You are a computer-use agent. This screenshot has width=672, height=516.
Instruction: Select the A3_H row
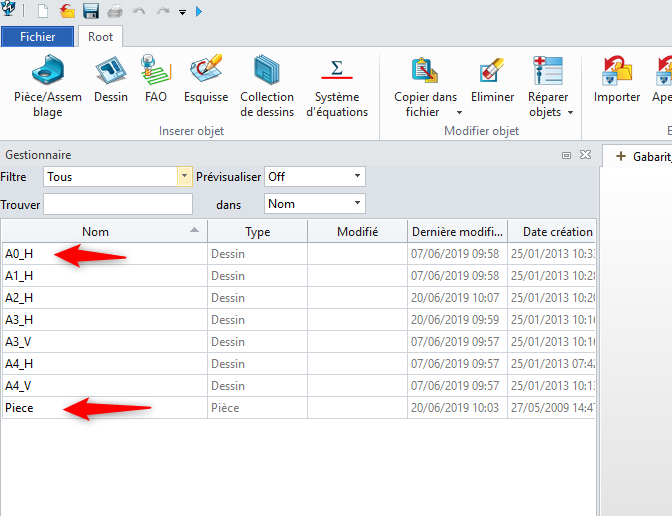coord(299,320)
